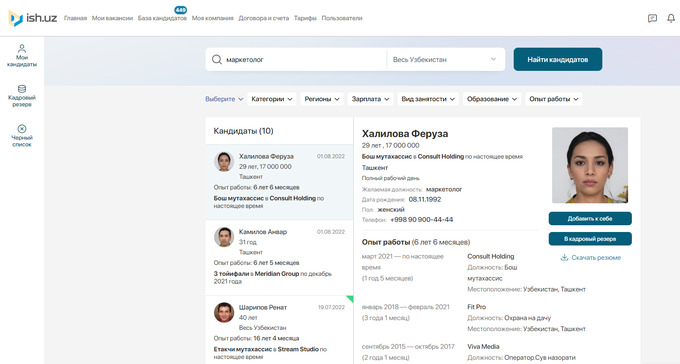Open Мои кандидаты in the sidebar
The height and width of the screenshot is (364, 680).
(x=22, y=56)
